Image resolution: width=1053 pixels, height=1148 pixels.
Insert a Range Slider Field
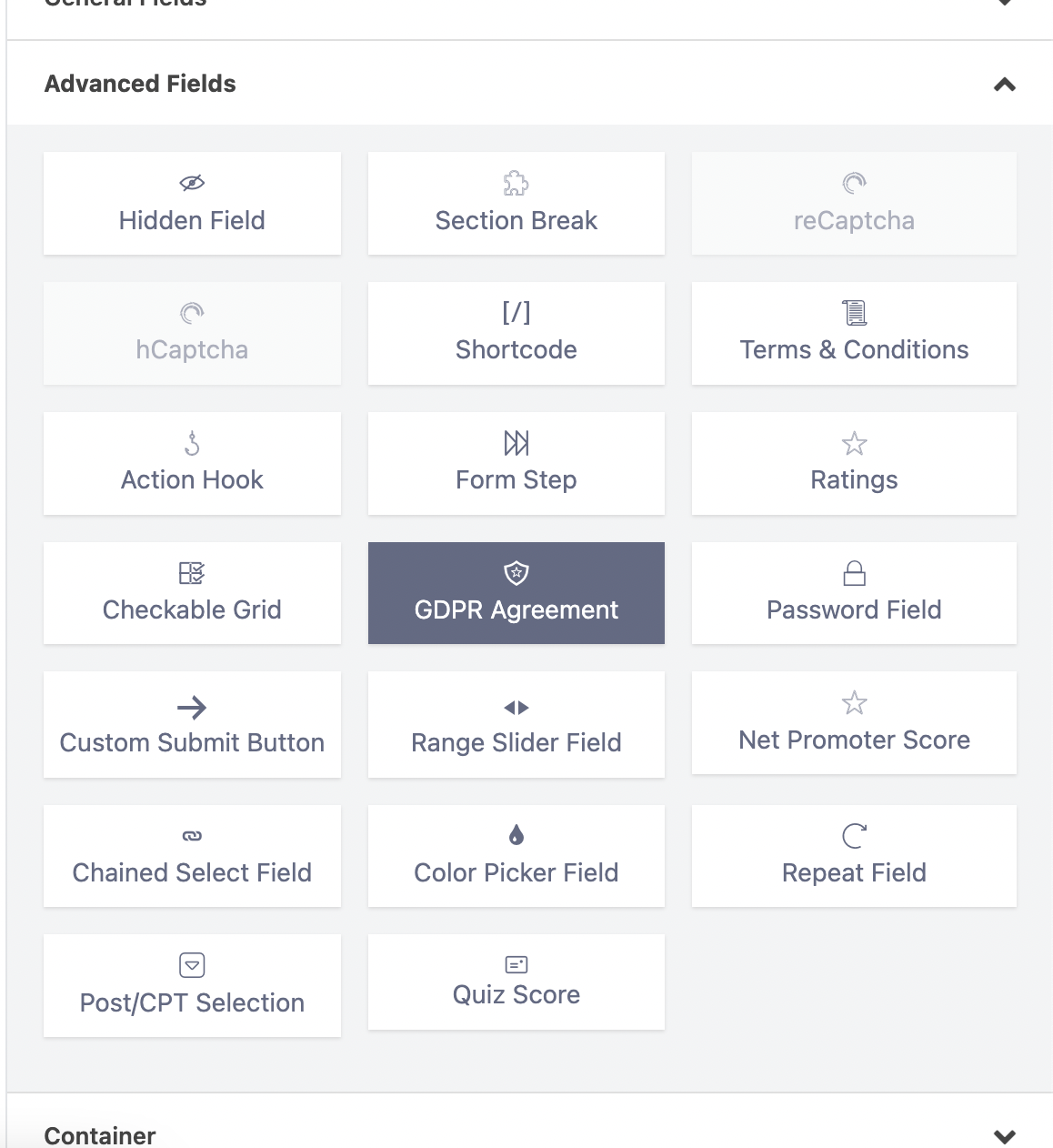tap(516, 725)
